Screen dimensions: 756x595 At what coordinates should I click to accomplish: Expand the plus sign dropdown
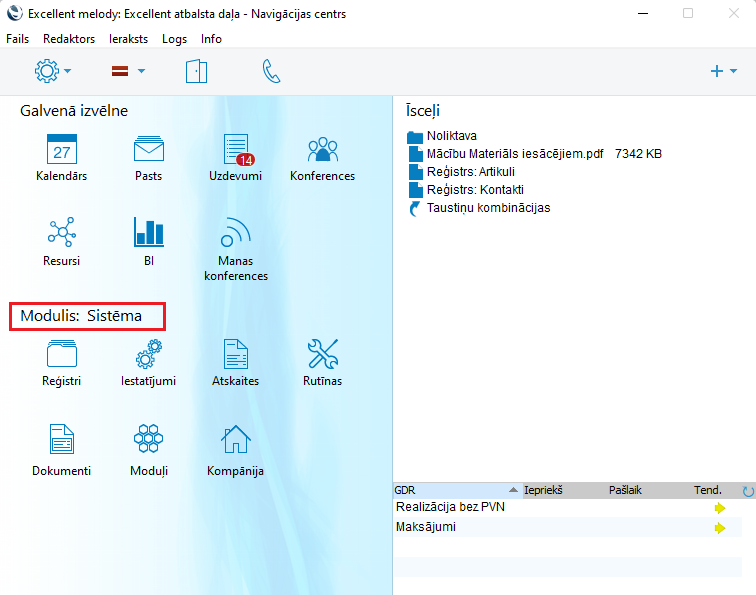722,71
